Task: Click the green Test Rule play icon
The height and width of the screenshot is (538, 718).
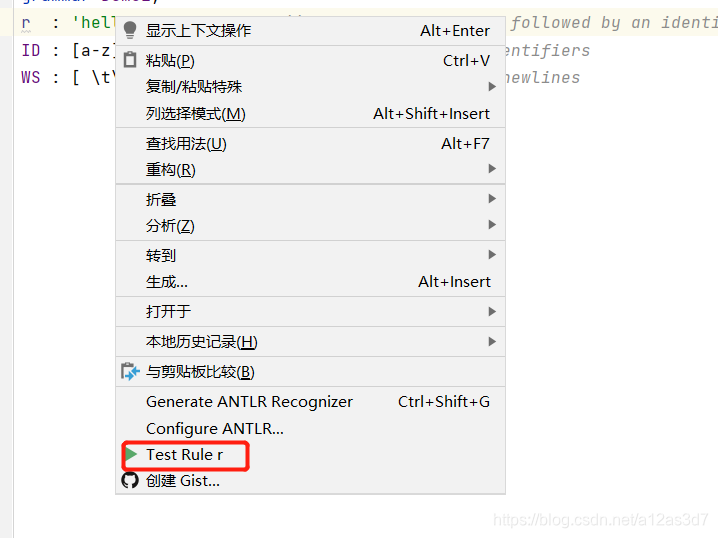Action: tap(132, 454)
